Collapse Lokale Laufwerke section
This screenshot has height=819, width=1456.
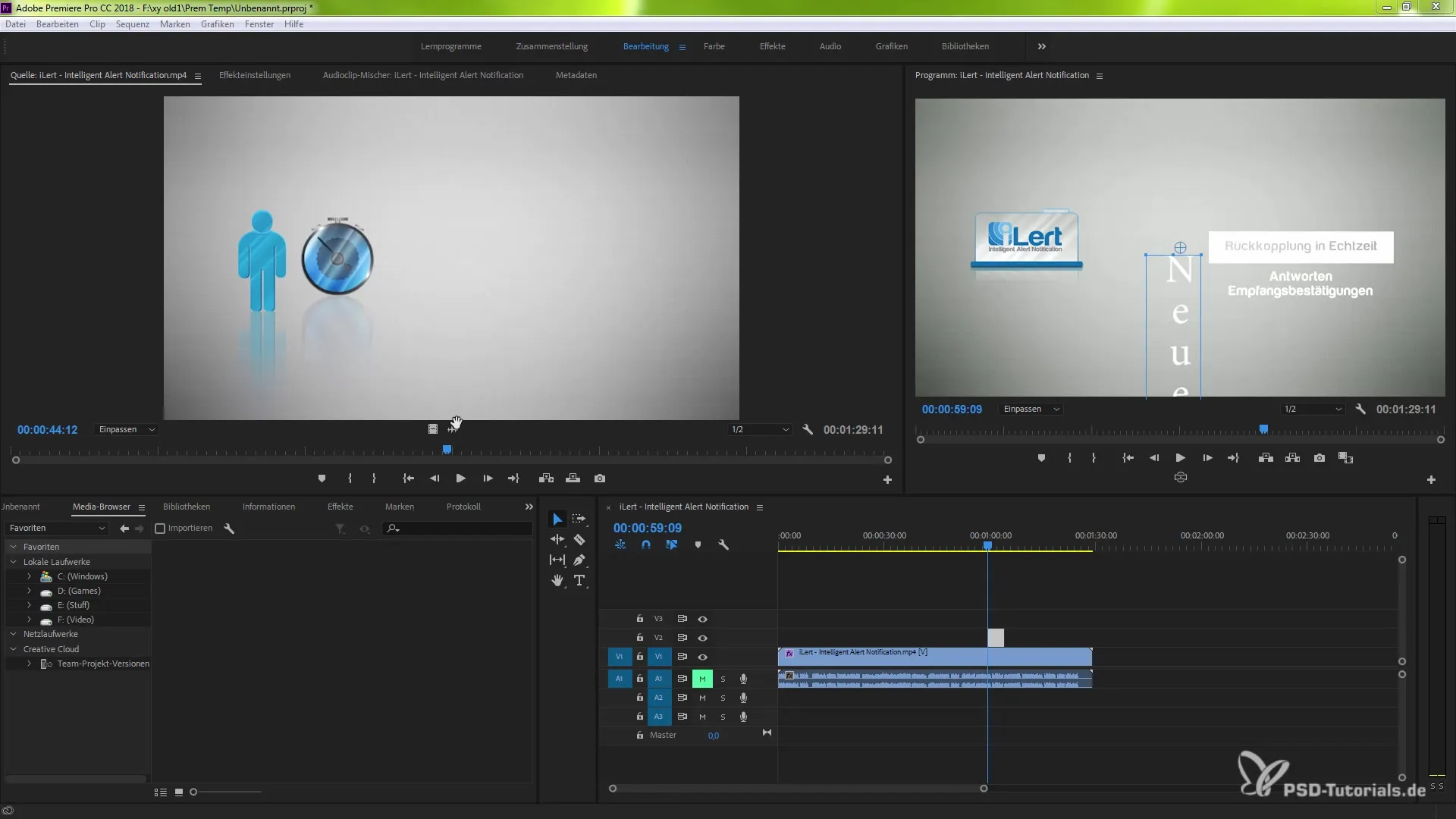(x=13, y=562)
